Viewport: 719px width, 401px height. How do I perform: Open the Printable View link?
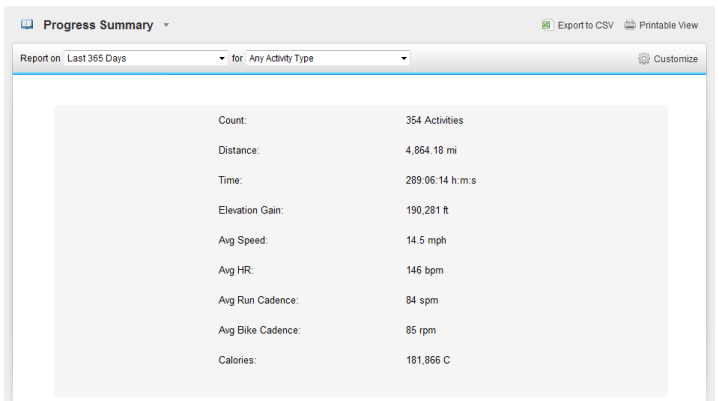click(x=669, y=25)
